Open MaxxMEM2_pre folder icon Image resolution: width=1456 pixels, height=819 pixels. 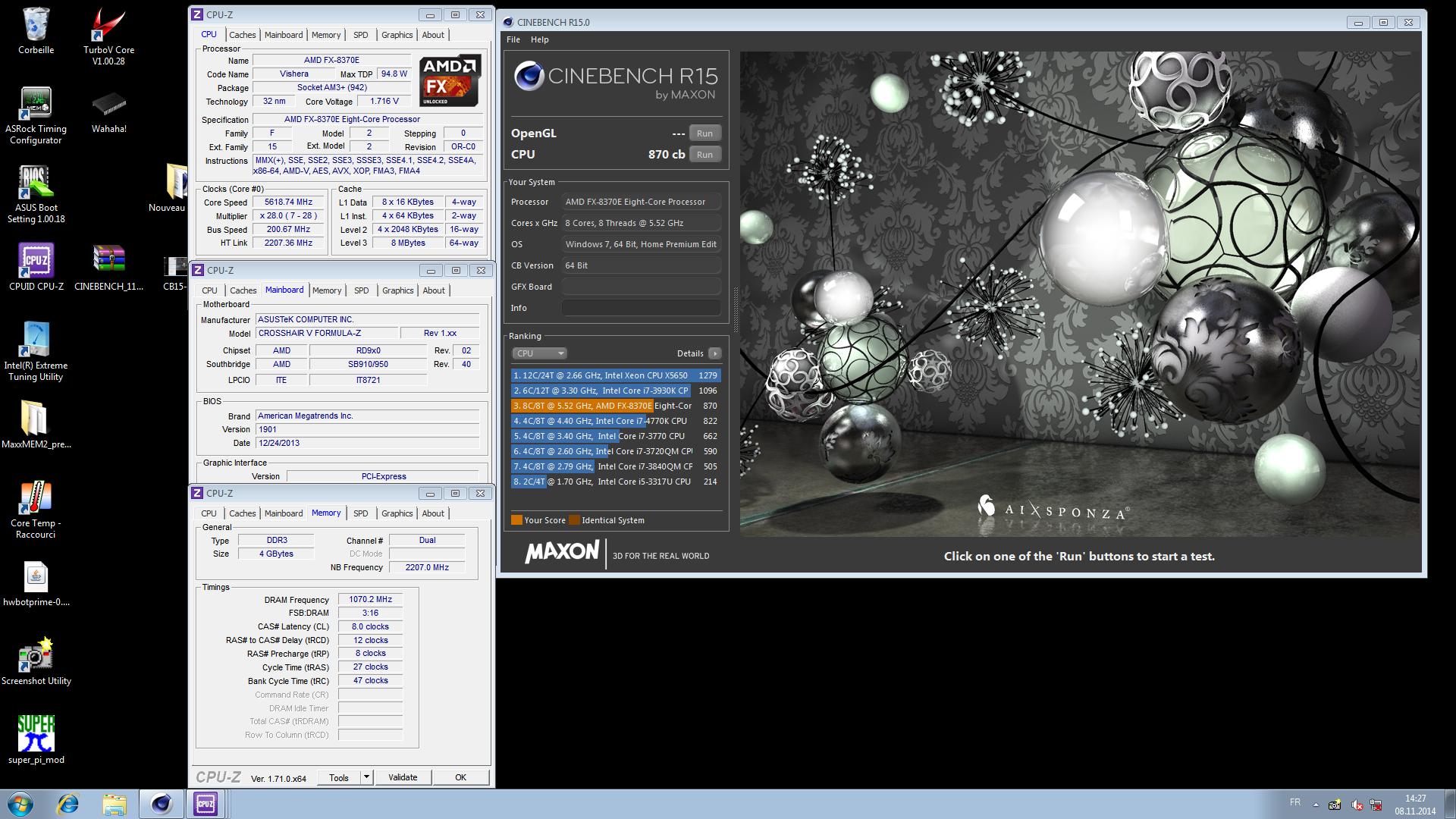pos(36,425)
